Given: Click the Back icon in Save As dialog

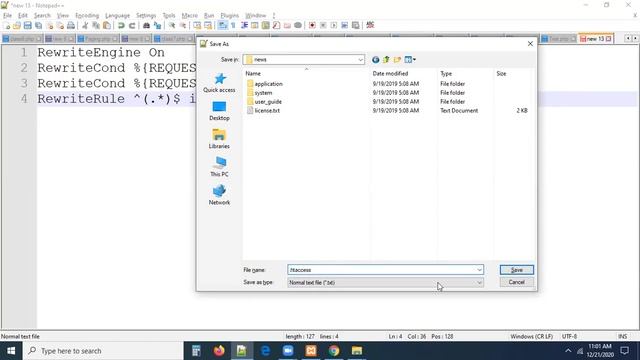Looking at the screenshot, I should pos(376,60).
